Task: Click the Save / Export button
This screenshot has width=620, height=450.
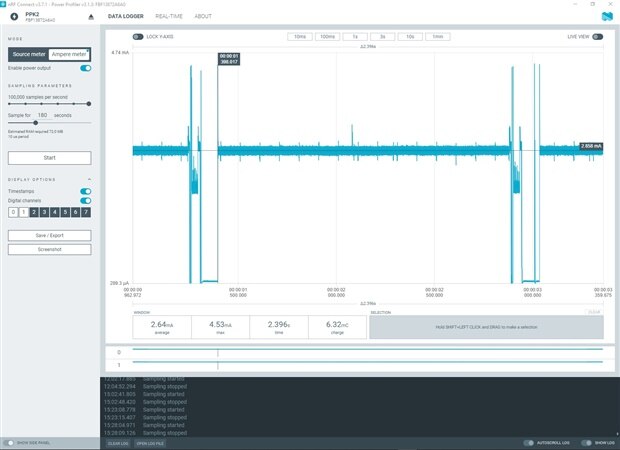Action: [49, 235]
